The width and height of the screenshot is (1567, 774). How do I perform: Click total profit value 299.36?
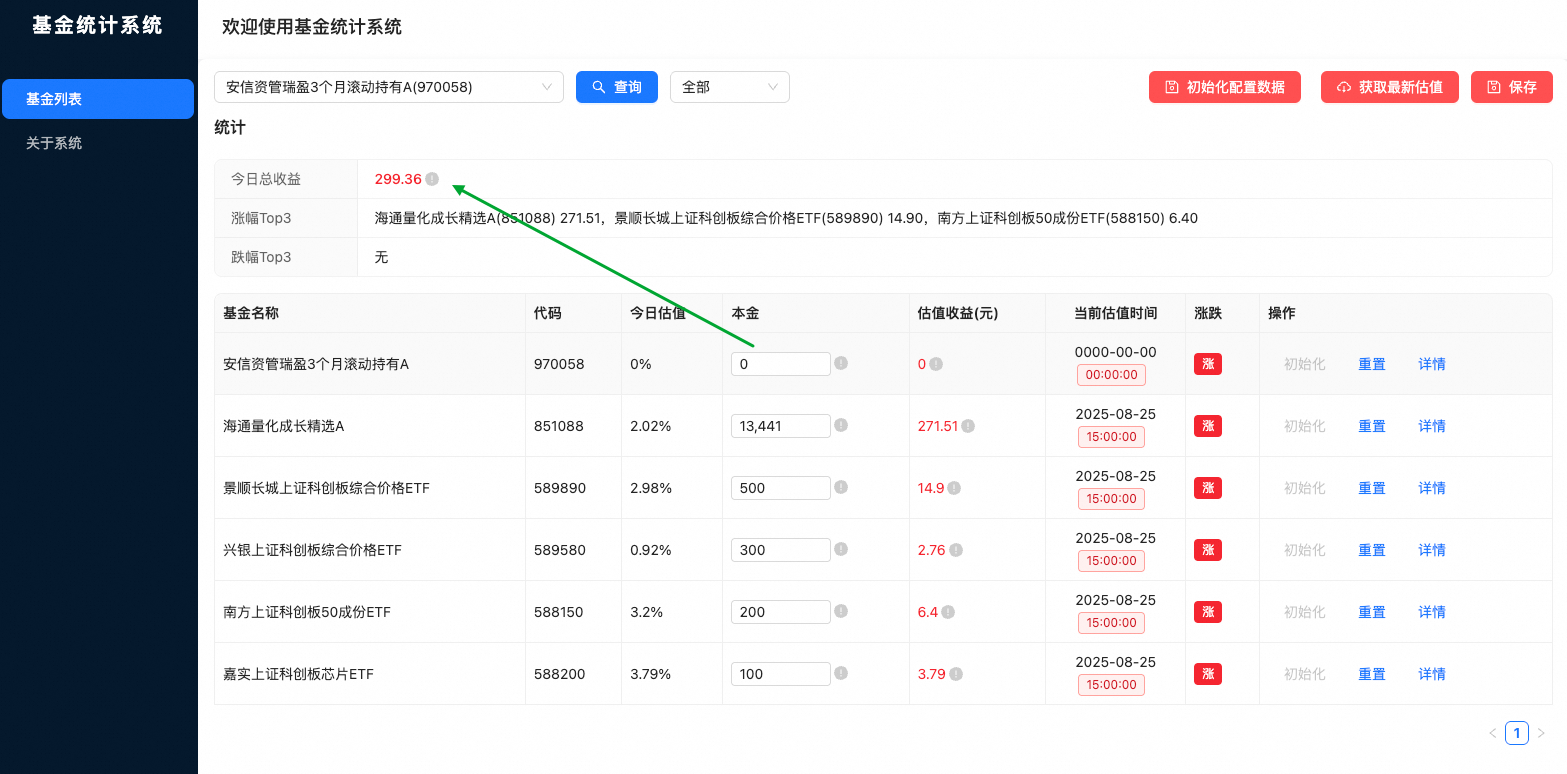(x=398, y=179)
